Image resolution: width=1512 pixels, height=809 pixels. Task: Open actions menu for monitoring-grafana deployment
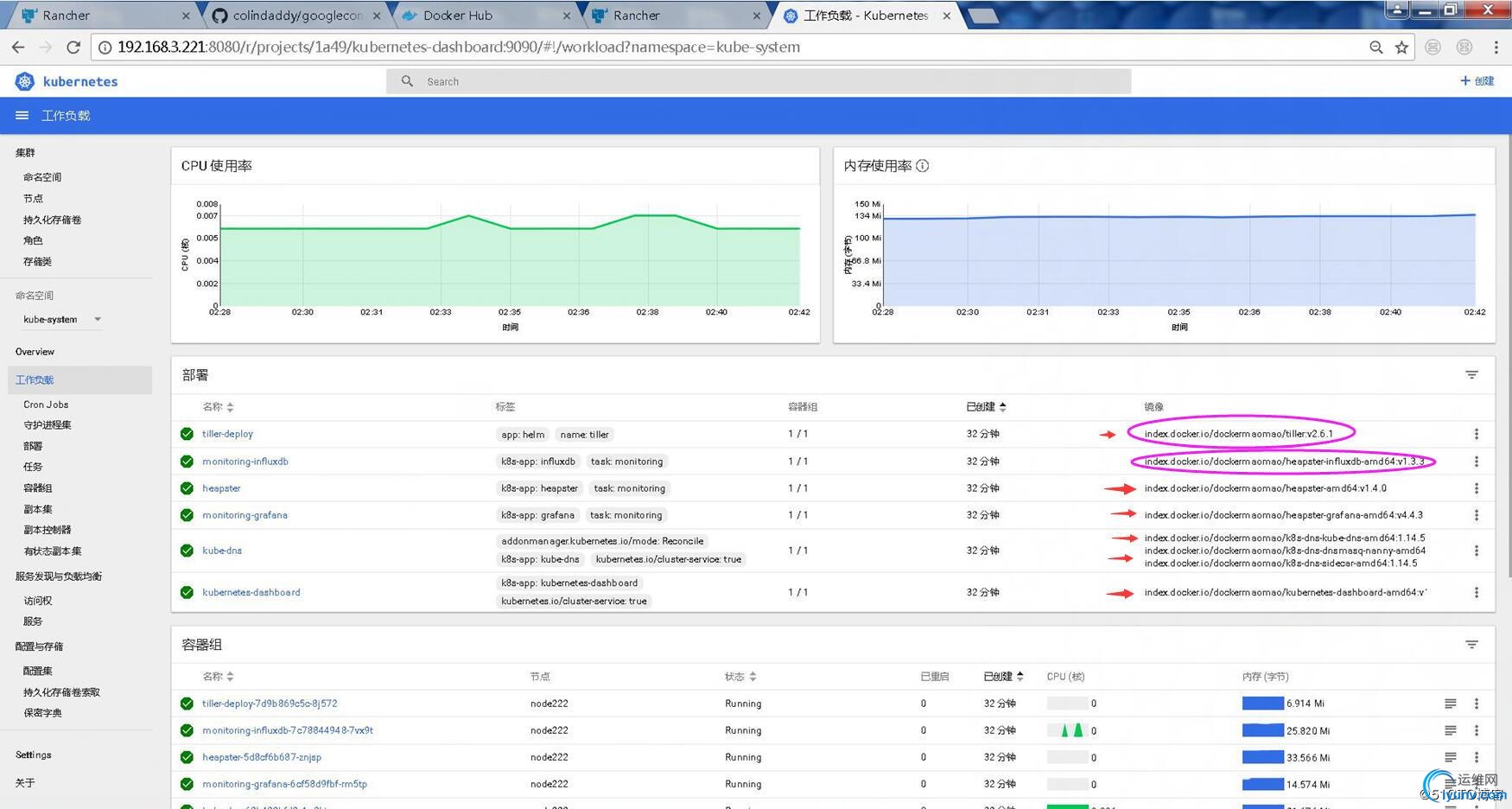click(1476, 515)
